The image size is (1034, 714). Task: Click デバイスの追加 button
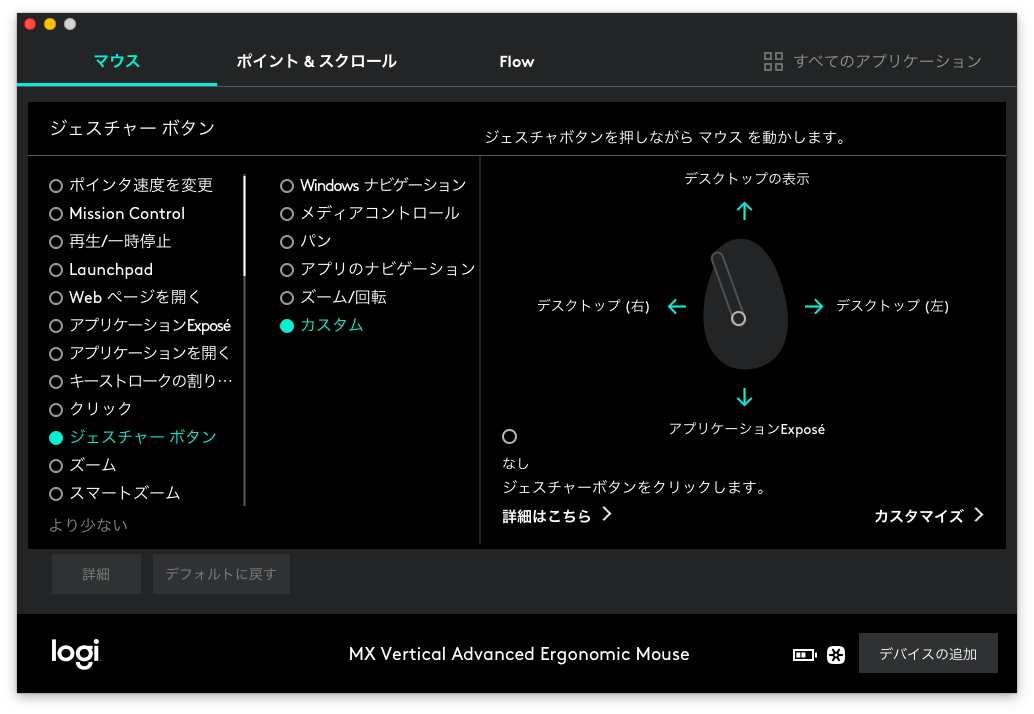pos(928,653)
